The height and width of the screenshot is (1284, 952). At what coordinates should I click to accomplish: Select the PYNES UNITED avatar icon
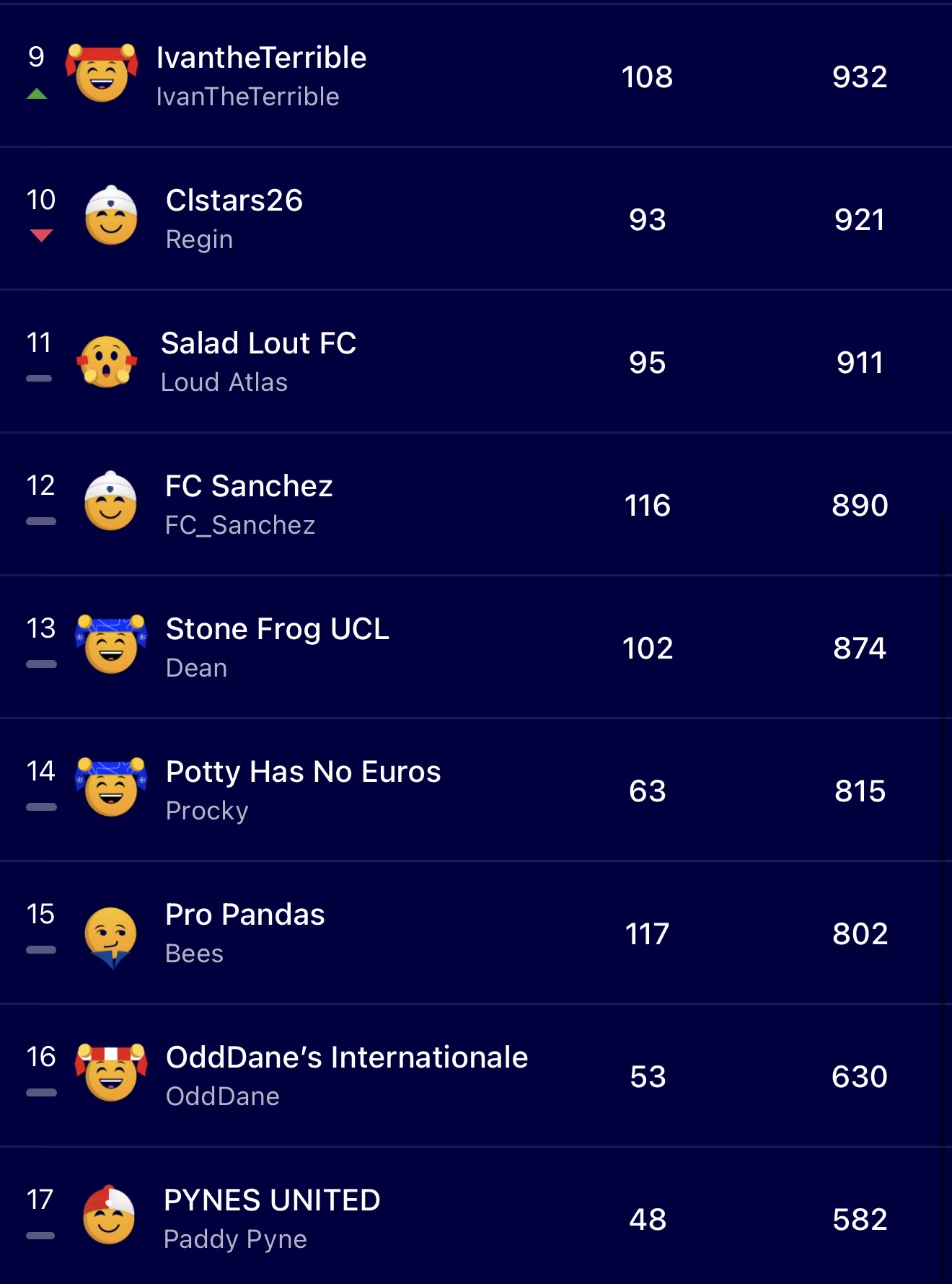click(109, 1215)
